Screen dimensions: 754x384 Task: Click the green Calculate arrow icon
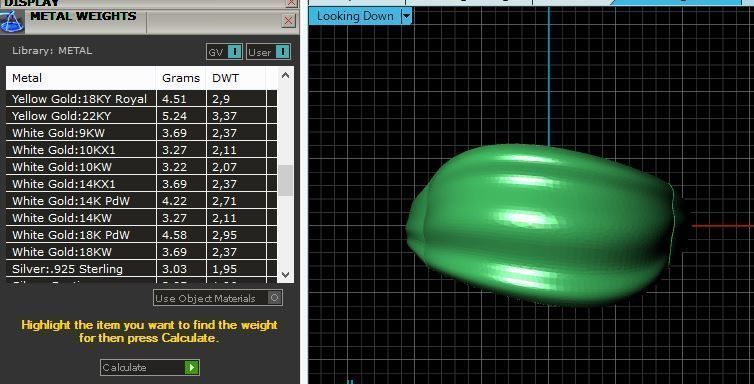191,368
